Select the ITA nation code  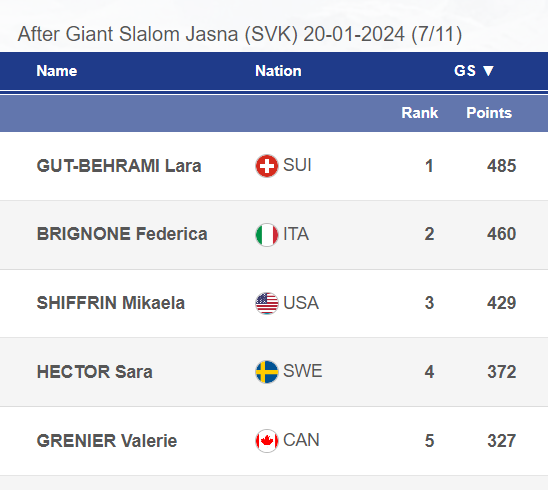tap(296, 234)
